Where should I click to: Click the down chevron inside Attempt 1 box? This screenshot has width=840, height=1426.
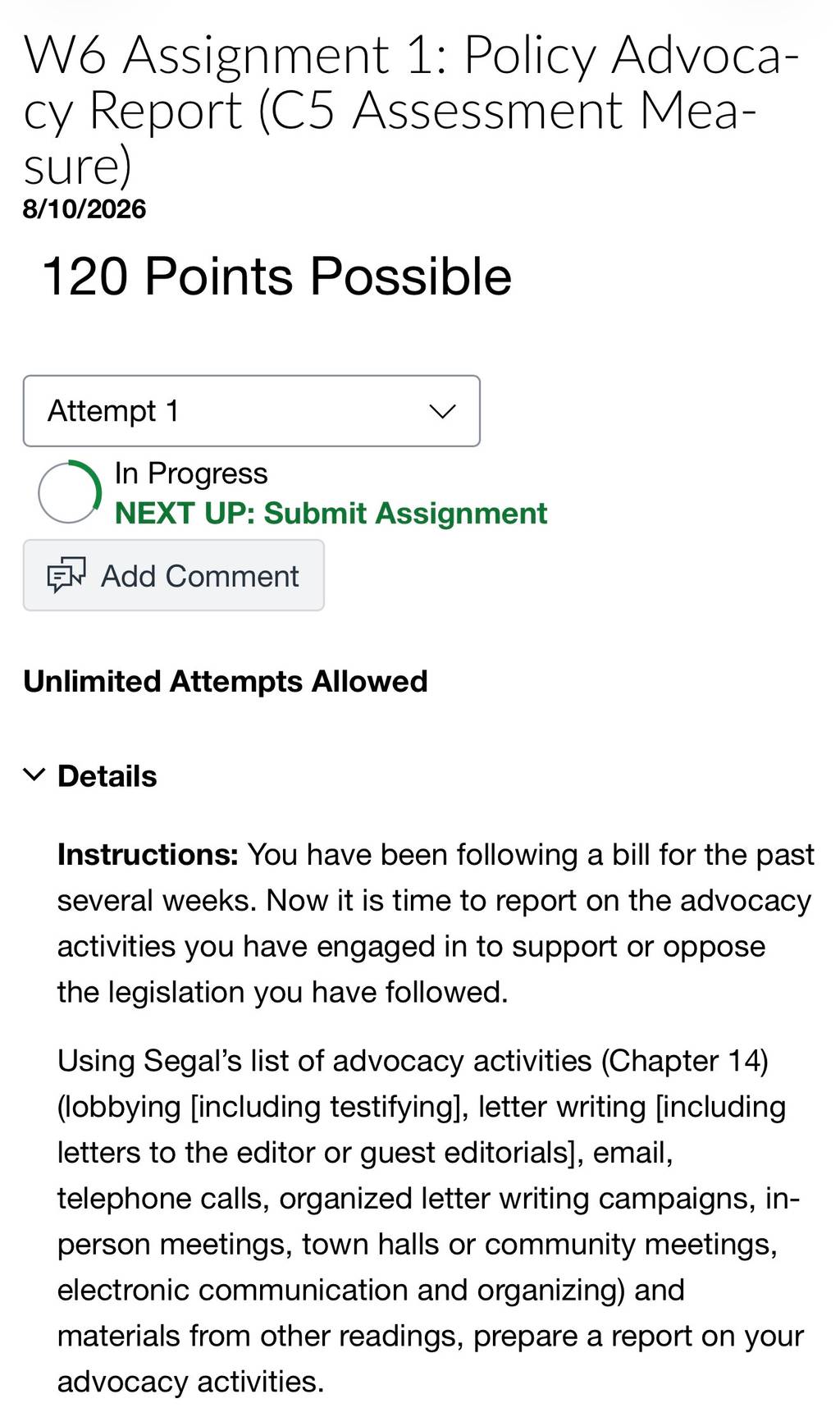pos(442,411)
